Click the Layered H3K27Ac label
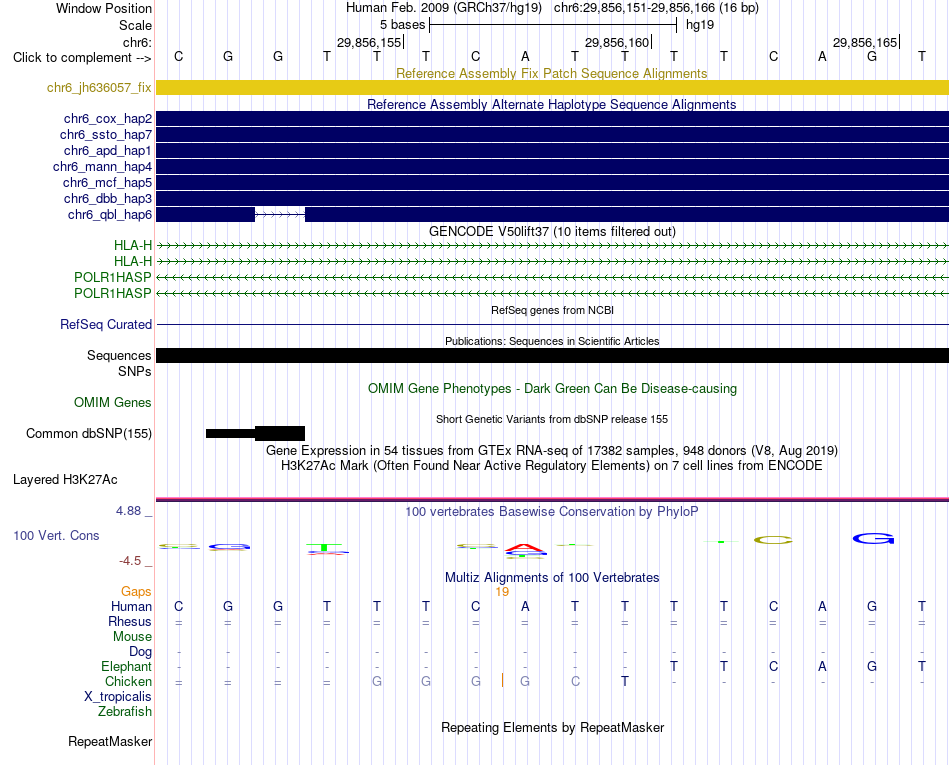The height and width of the screenshot is (765, 950). [x=65, y=480]
